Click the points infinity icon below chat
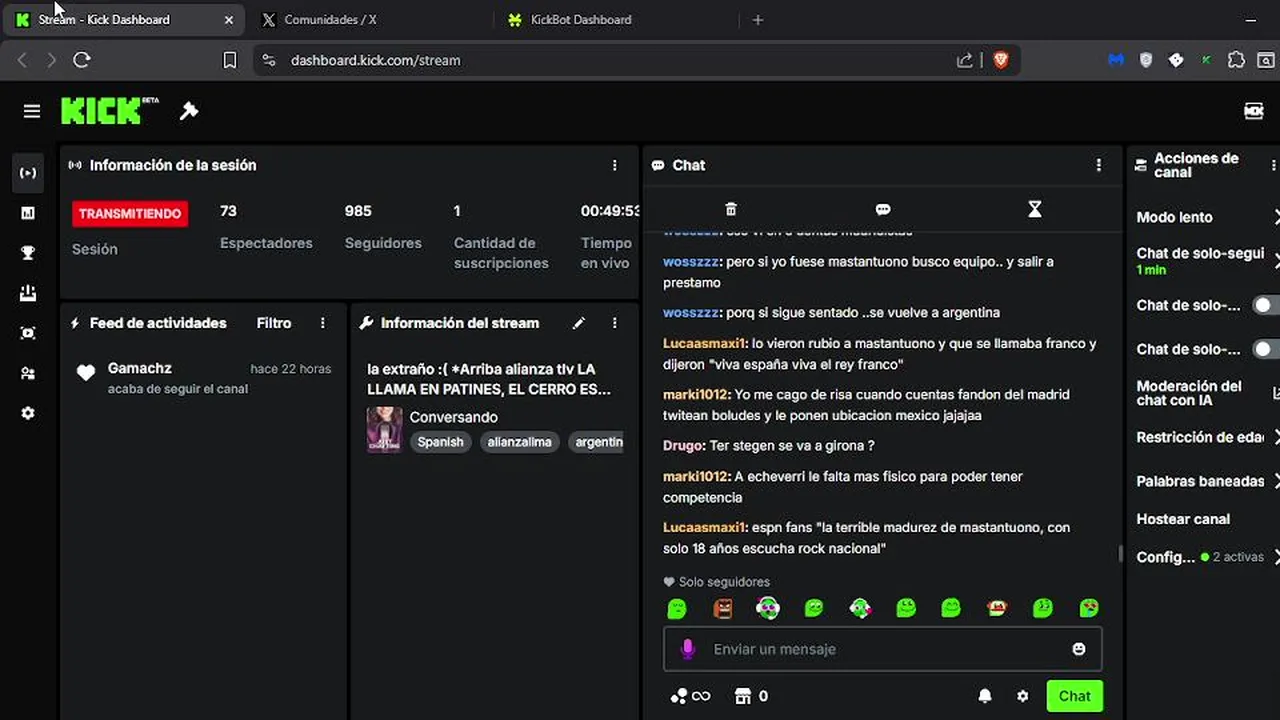The image size is (1280, 720). [690, 696]
